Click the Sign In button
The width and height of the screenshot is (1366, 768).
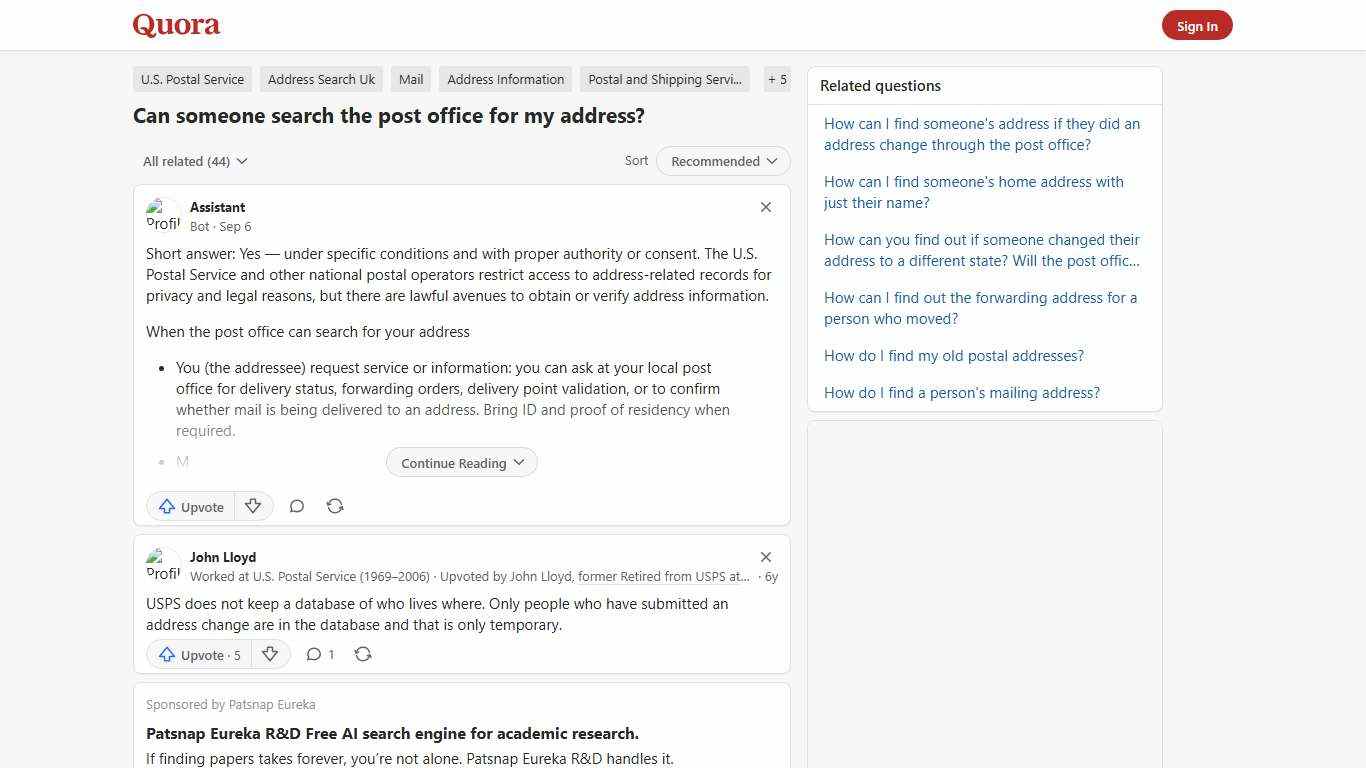1197,25
